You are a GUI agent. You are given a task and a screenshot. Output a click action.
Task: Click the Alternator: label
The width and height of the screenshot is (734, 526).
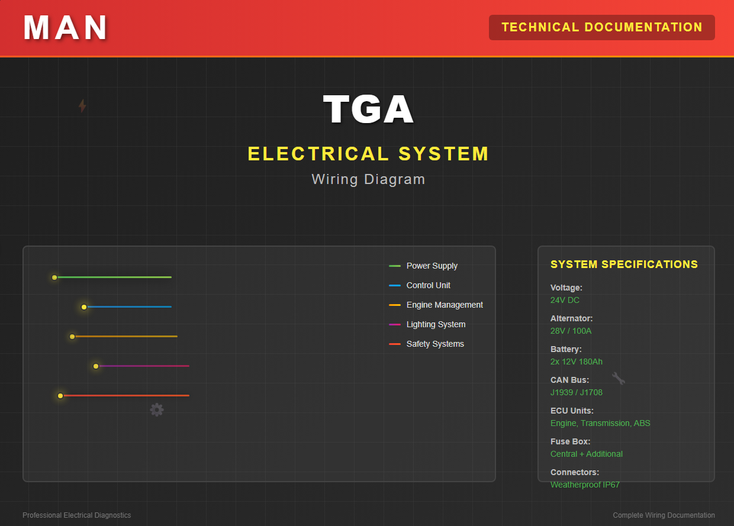pos(572,318)
